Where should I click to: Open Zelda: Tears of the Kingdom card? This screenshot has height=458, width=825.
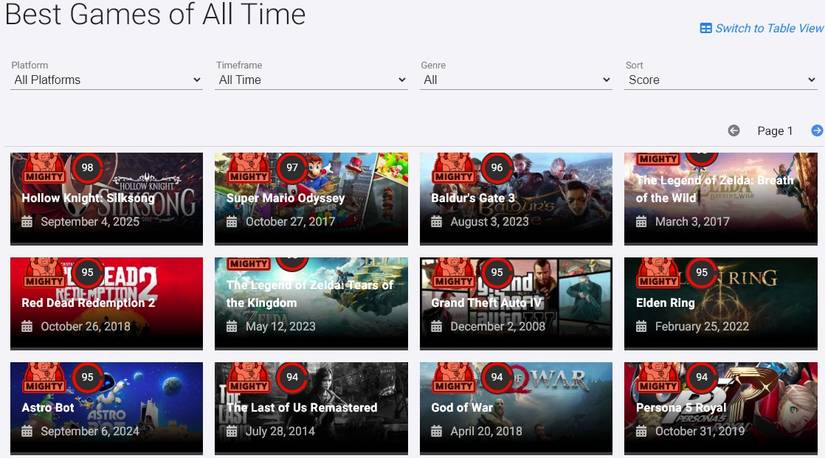[x=311, y=295]
